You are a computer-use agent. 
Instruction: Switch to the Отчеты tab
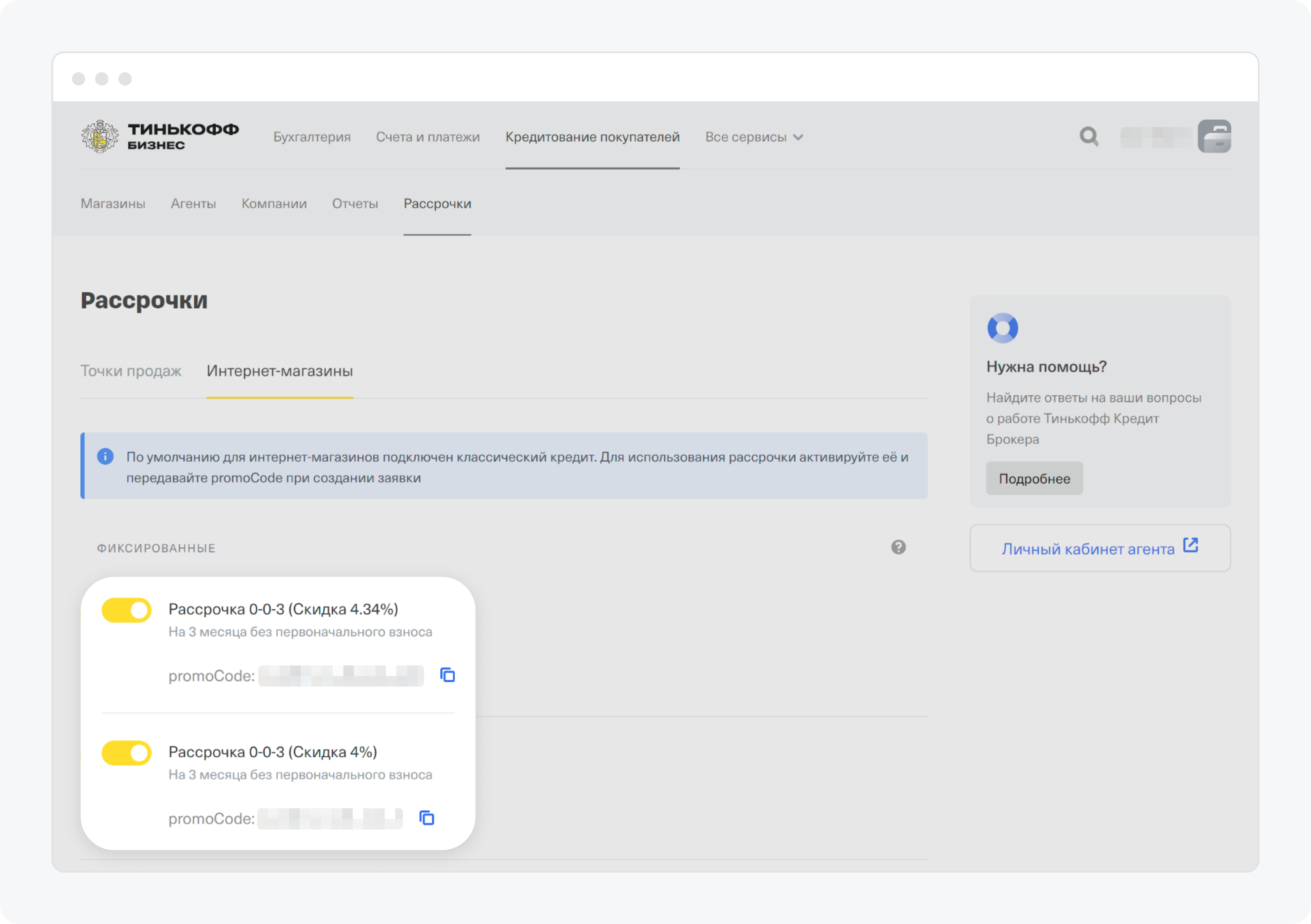click(355, 204)
